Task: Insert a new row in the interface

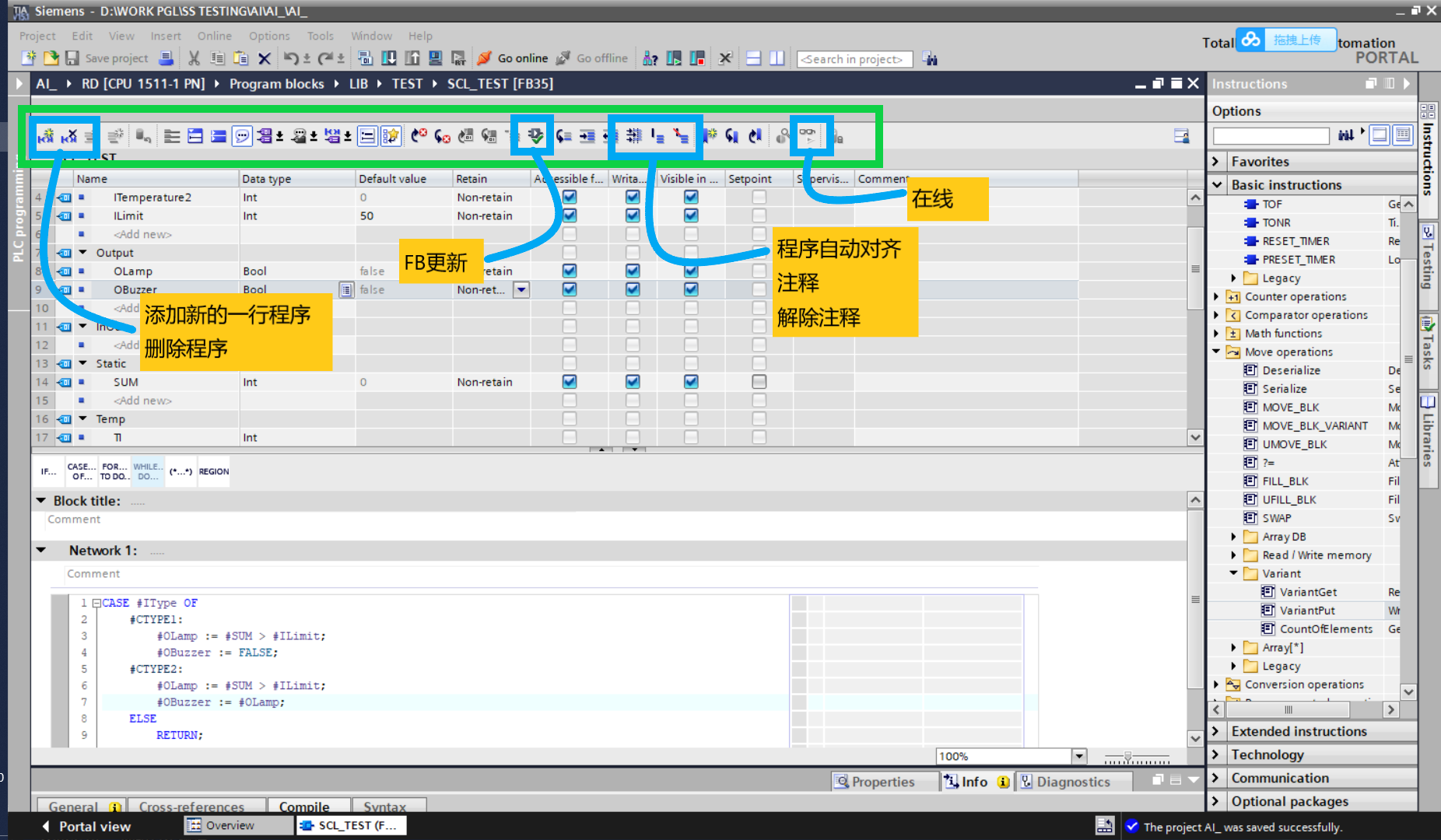Action: pyautogui.click(x=46, y=137)
